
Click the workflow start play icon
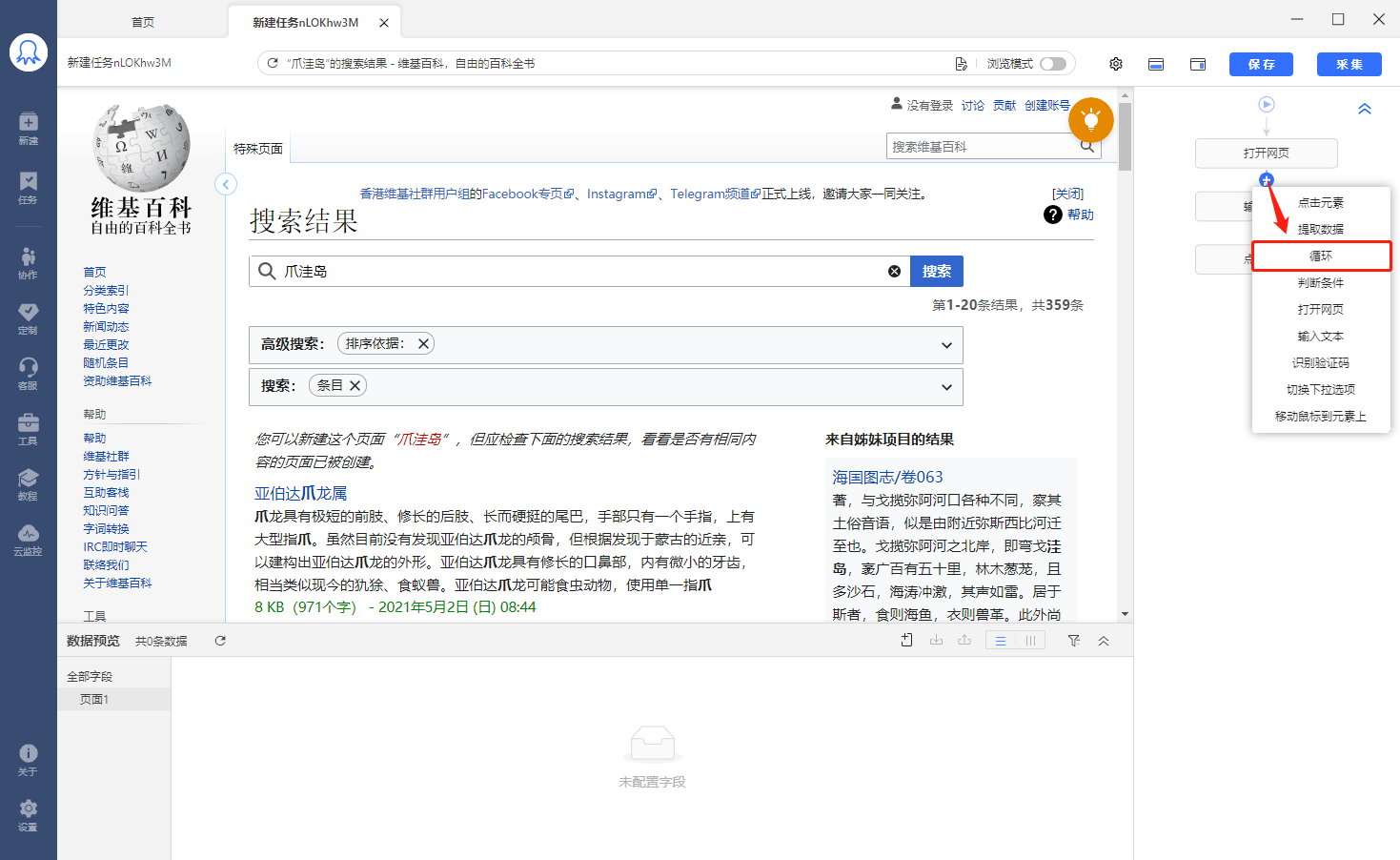coord(1267,104)
